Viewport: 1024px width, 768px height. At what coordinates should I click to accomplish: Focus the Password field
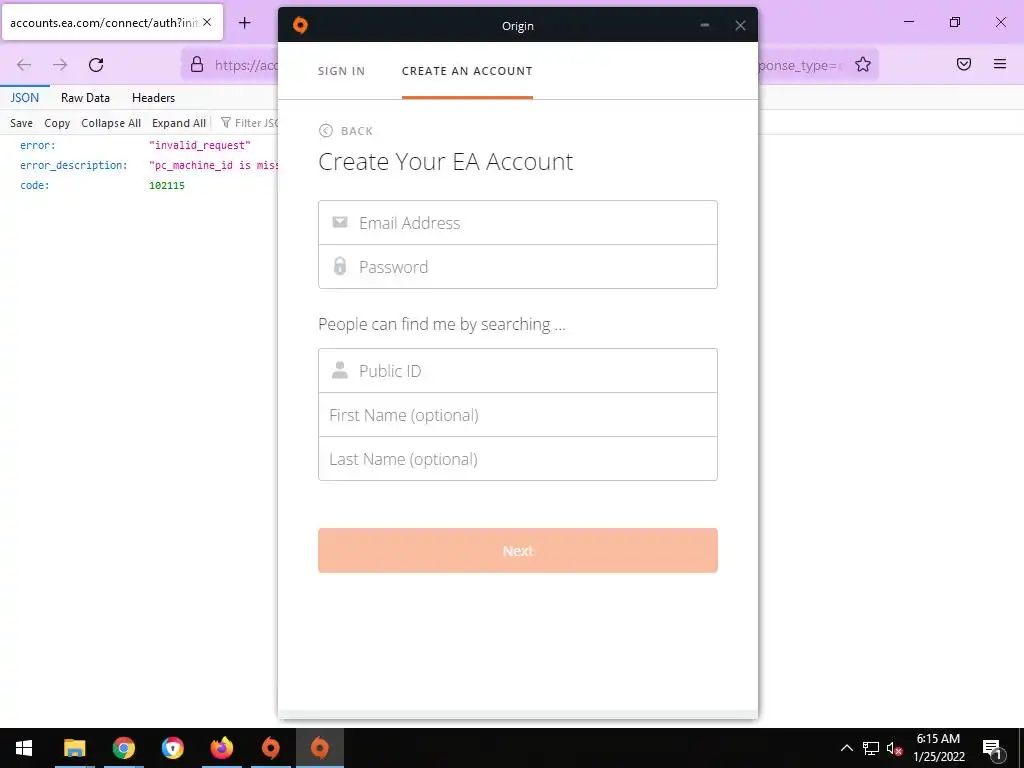(x=518, y=266)
